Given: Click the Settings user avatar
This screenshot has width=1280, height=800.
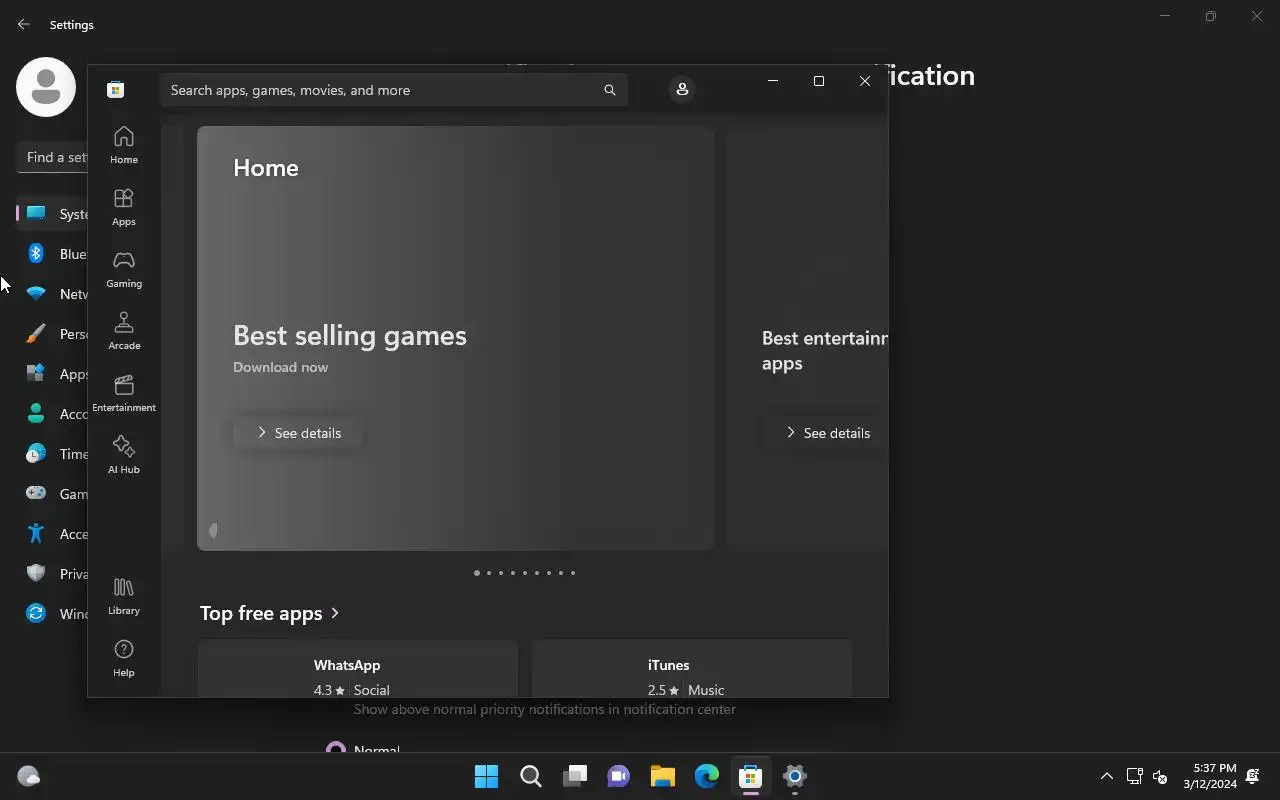Looking at the screenshot, I should [46, 87].
